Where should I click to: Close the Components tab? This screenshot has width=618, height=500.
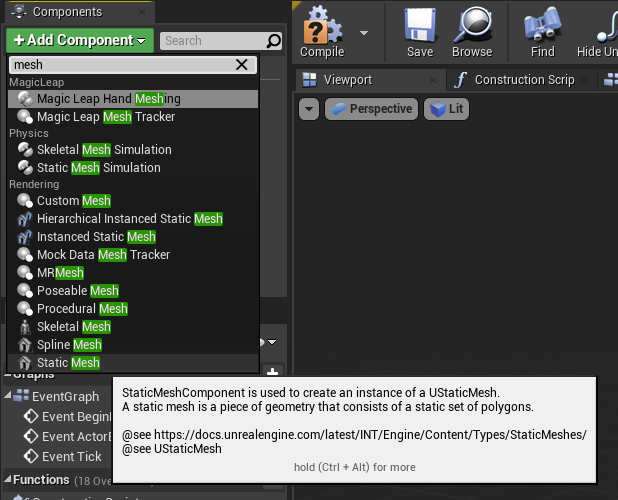(x=142, y=12)
